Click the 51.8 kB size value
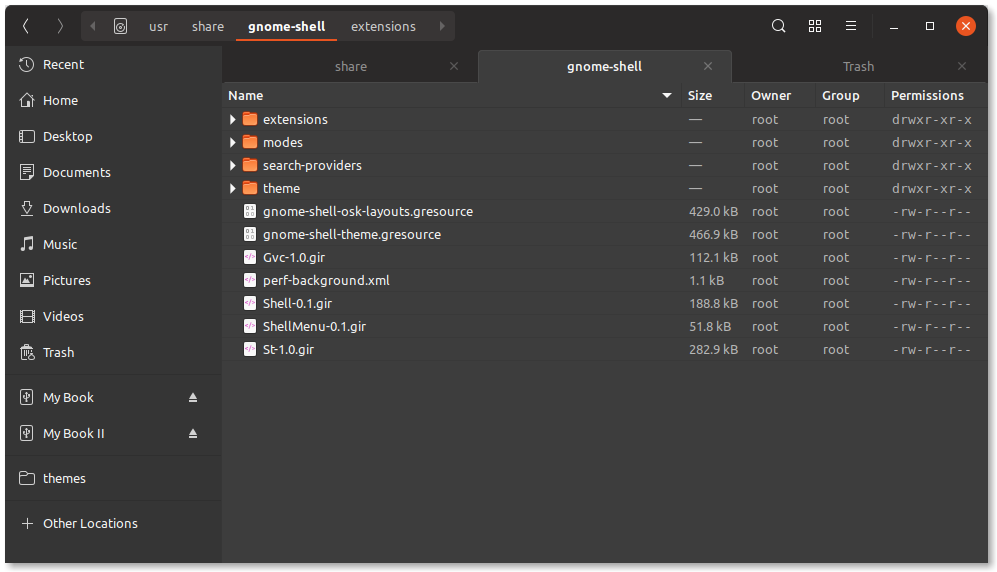997x572 pixels. coord(710,326)
